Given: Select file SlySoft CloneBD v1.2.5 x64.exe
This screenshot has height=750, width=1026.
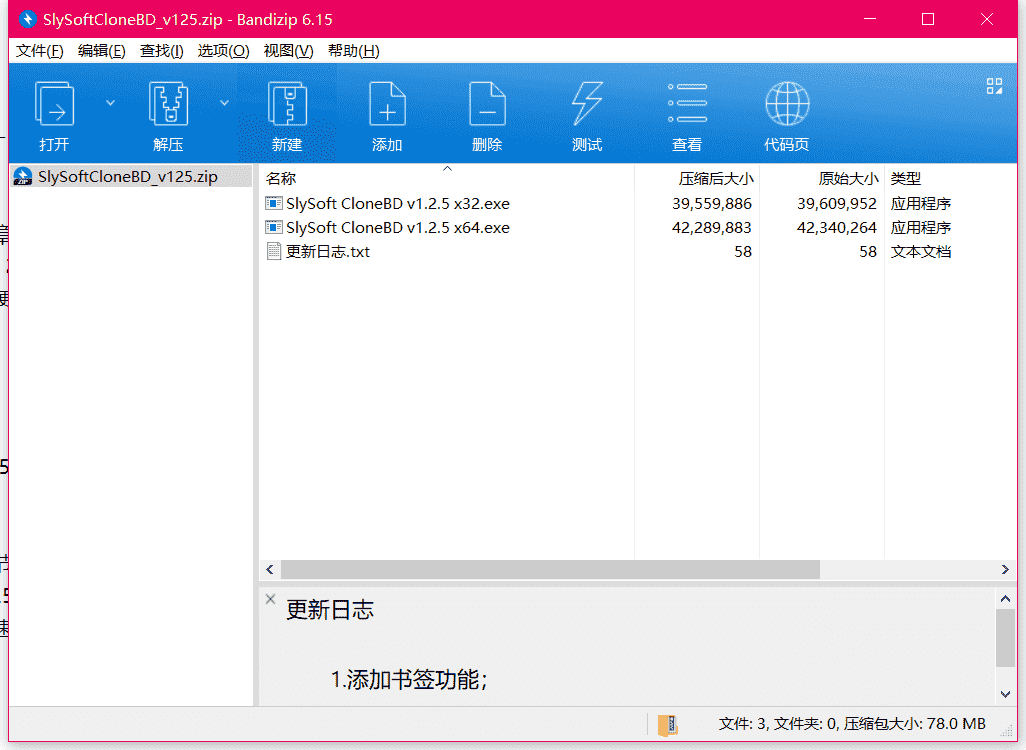Looking at the screenshot, I should click(398, 228).
